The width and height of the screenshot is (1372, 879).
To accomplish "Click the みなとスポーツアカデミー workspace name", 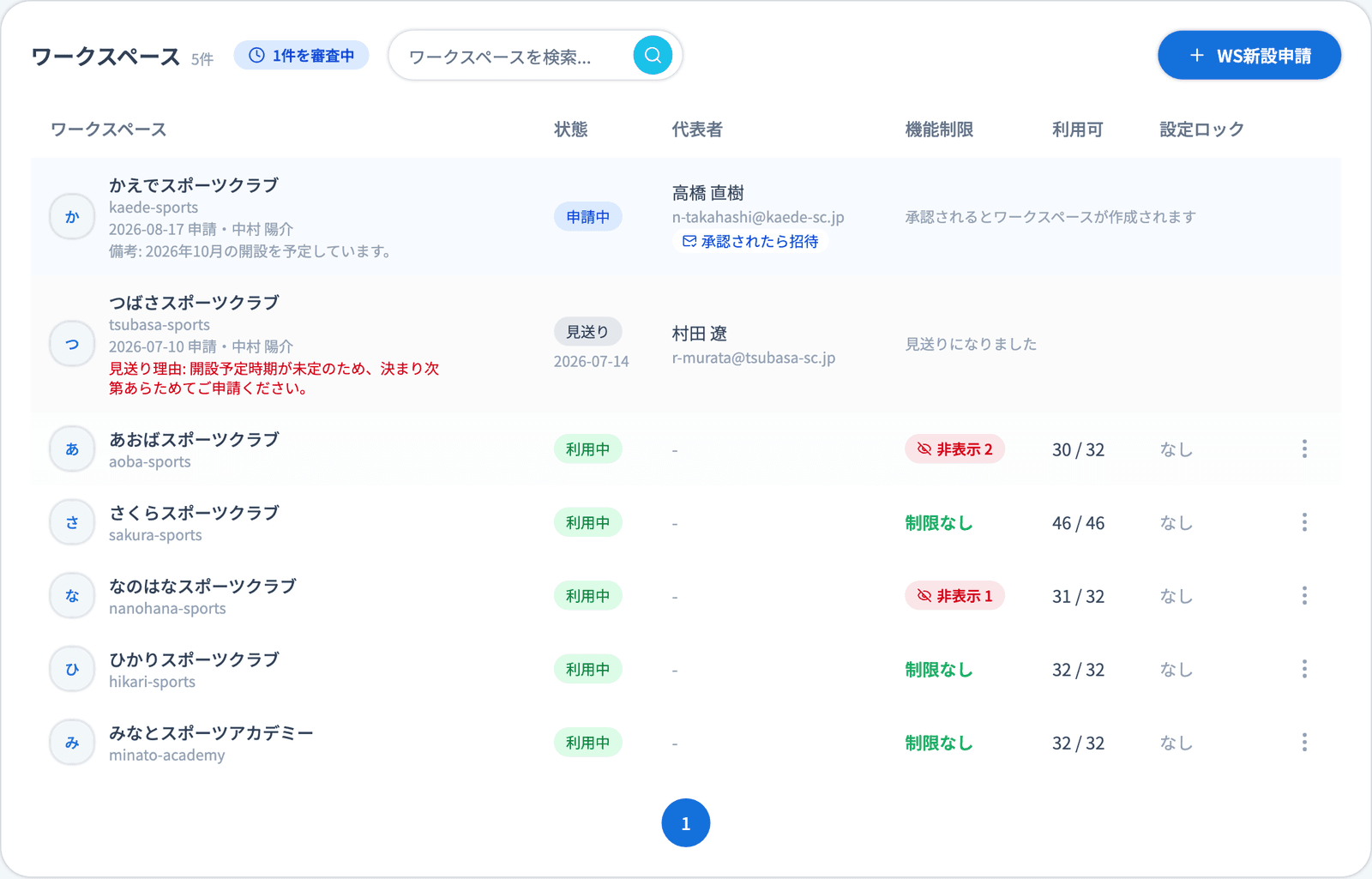I will coord(211,733).
